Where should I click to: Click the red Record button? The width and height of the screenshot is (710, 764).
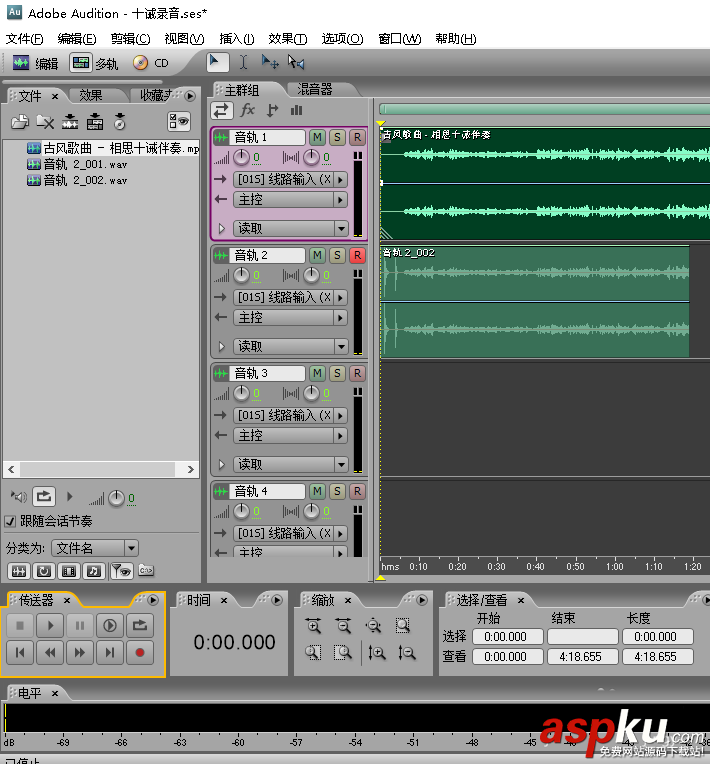pos(140,652)
